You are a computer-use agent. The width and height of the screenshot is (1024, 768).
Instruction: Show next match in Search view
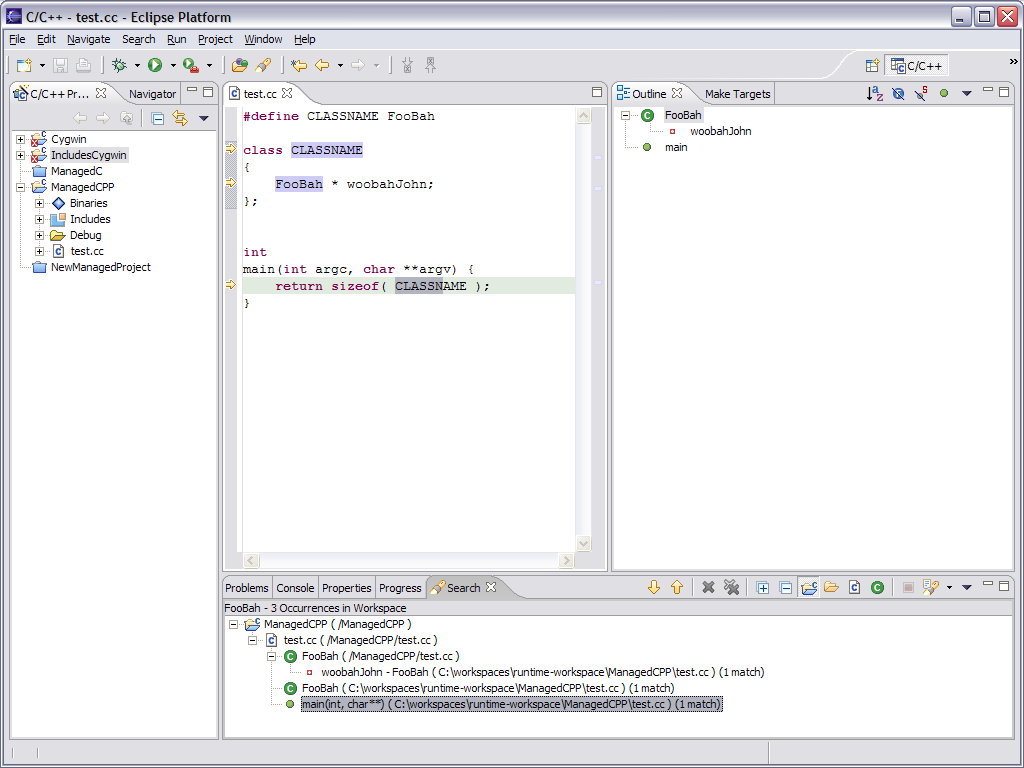click(654, 588)
